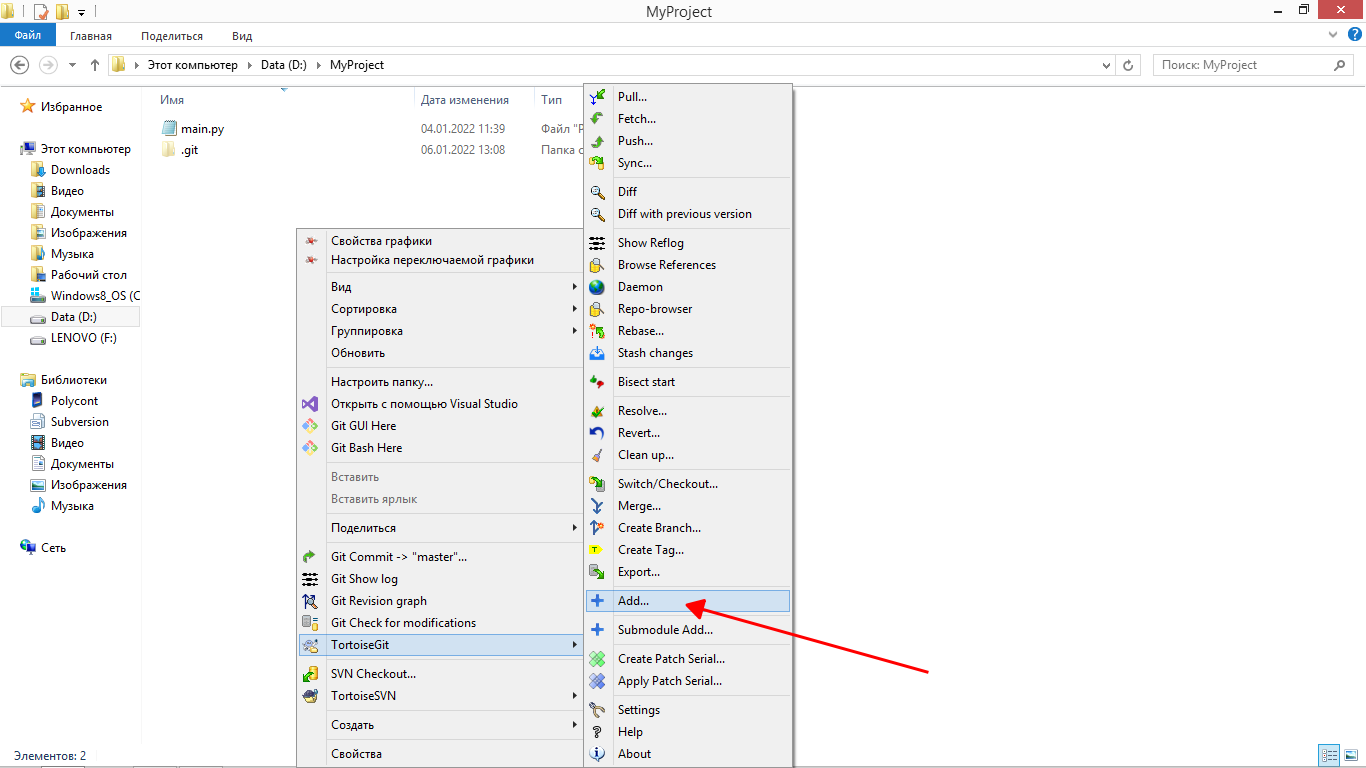The height and width of the screenshot is (768, 1366).
Task: Choose Обновить in context menu
Action: pyautogui.click(x=441, y=353)
